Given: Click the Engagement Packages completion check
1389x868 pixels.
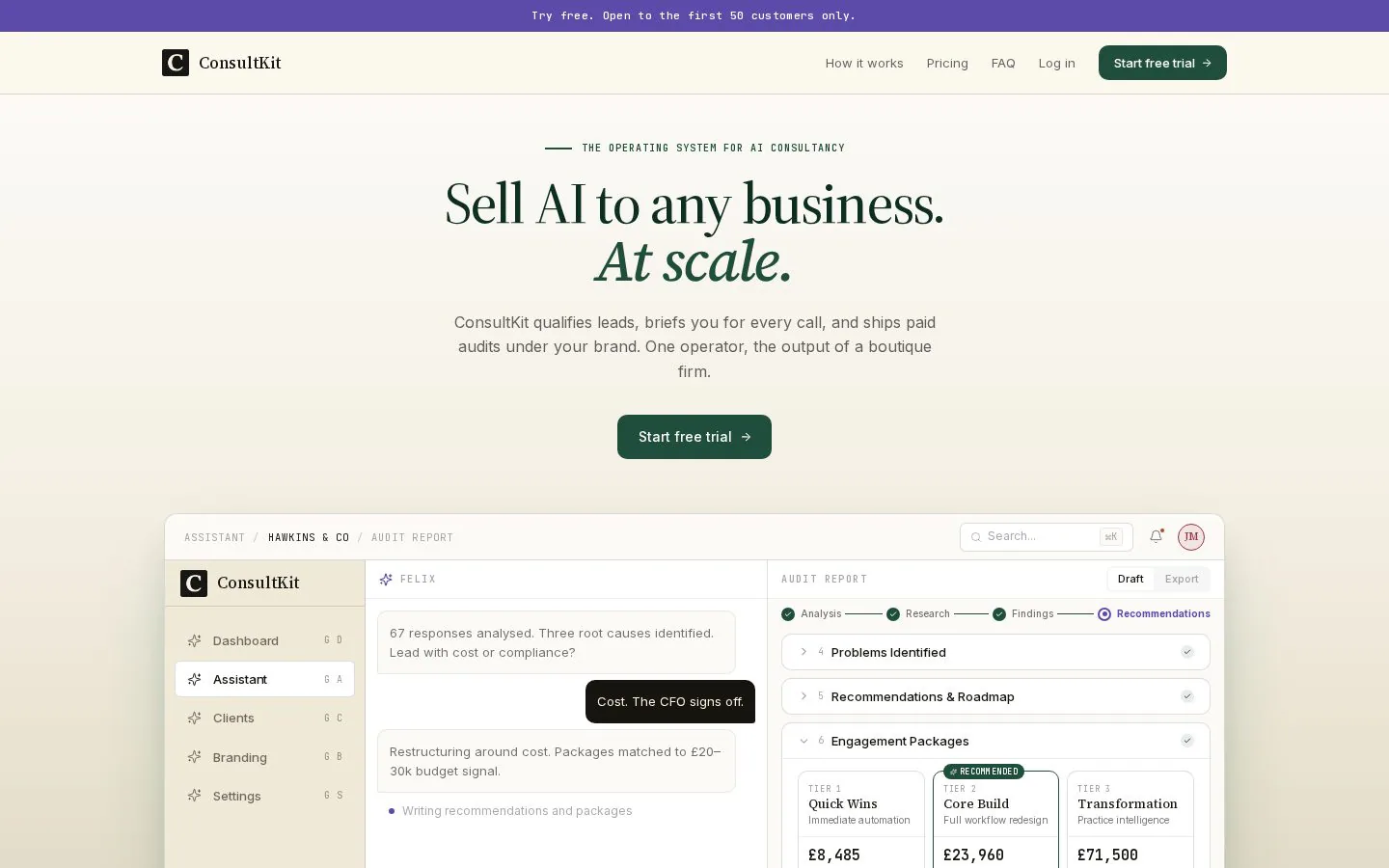Looking at the screenshot, I should [1187, 741].
